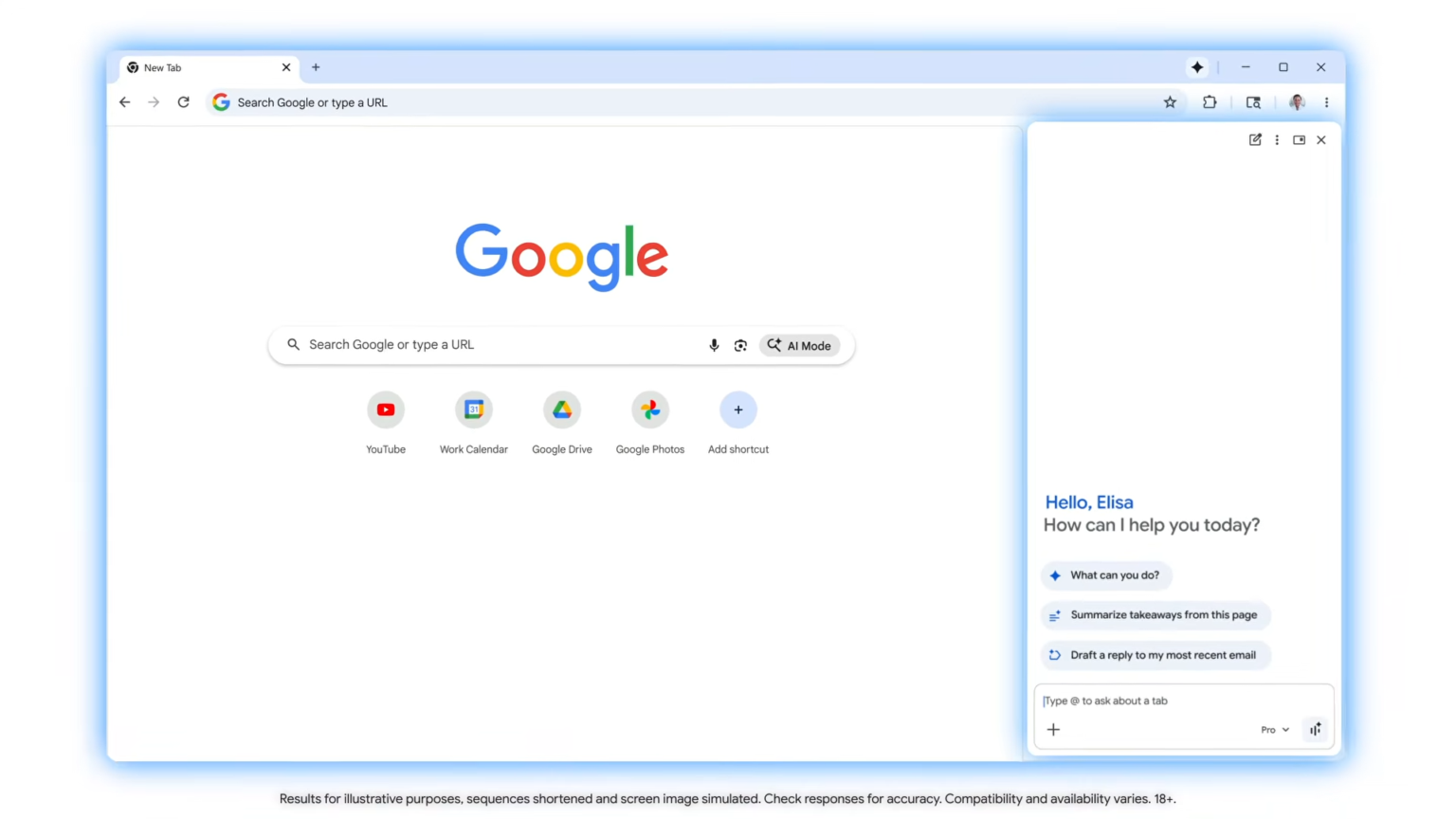This screenshot has width=1456, height=819.
Task: Start voice search with microphone icon
Action: pos(714,345)
